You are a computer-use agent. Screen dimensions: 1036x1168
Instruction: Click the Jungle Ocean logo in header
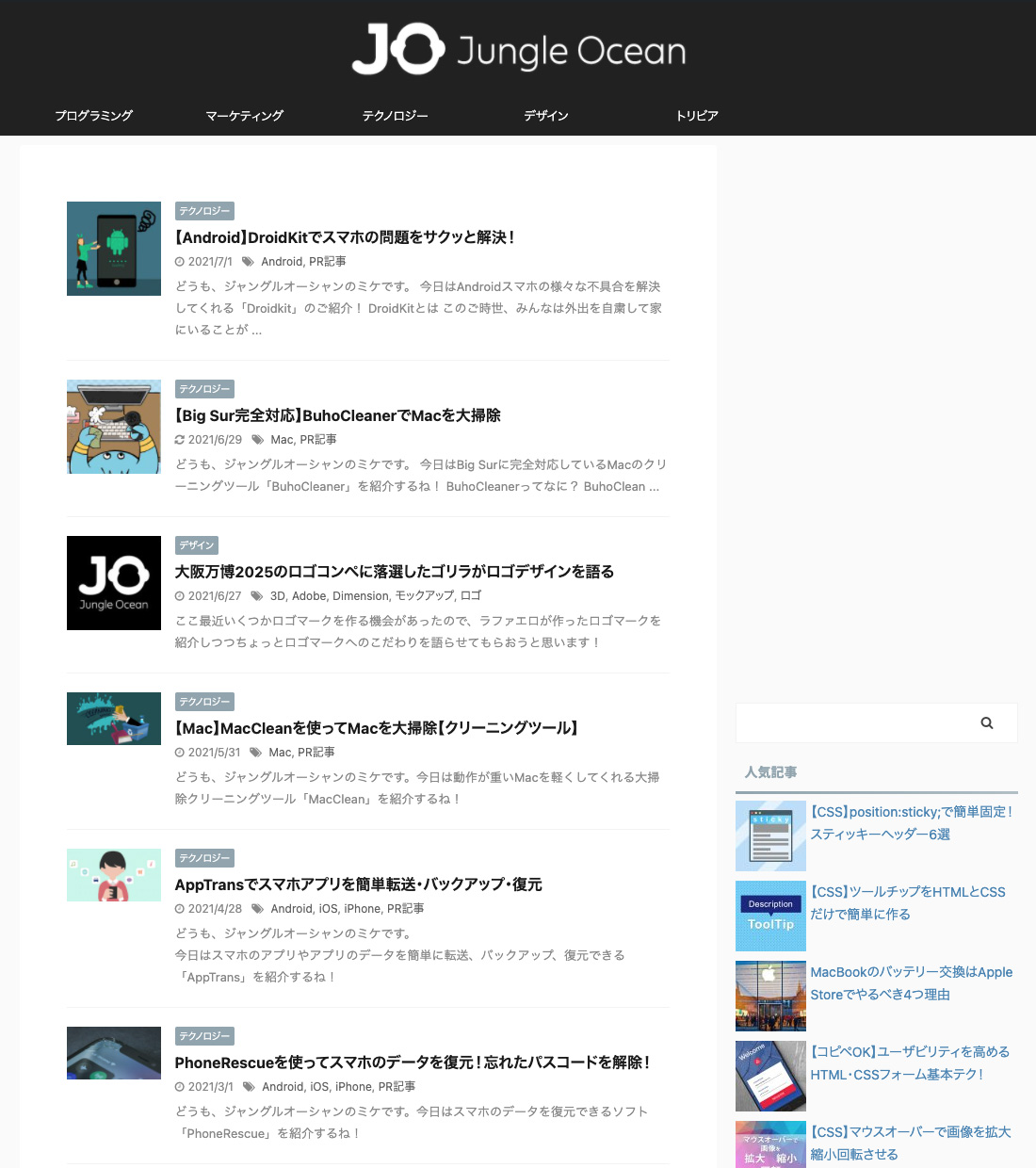coord(518,50)
